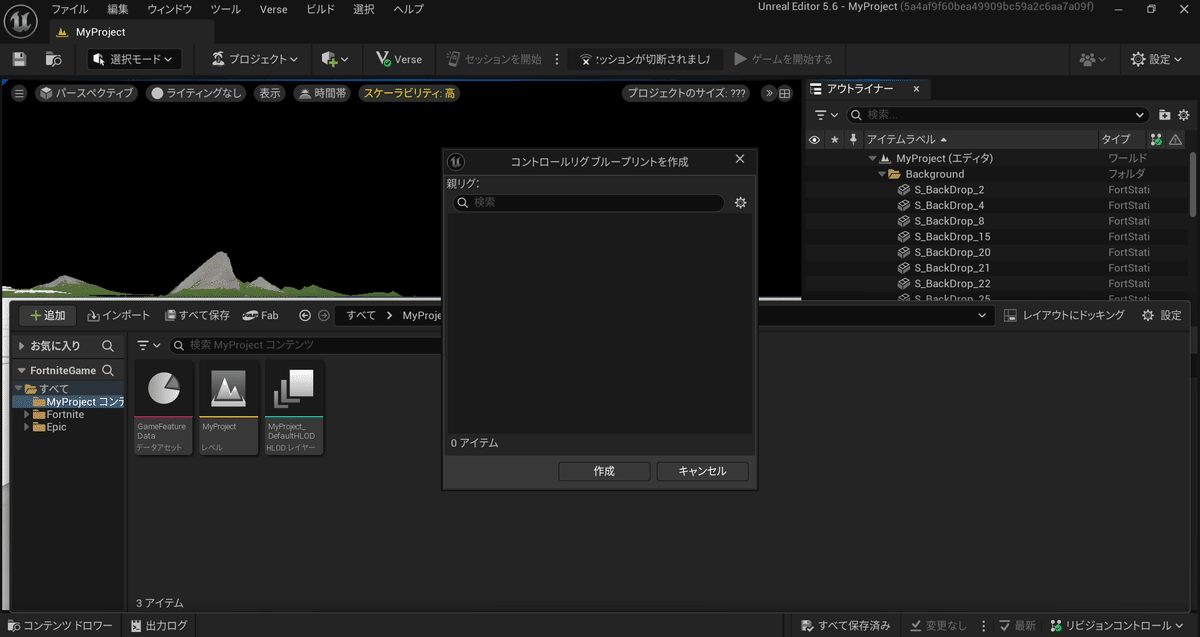
Task: Open Fab from content drawer toolbar
Action: tap(261, 316)
